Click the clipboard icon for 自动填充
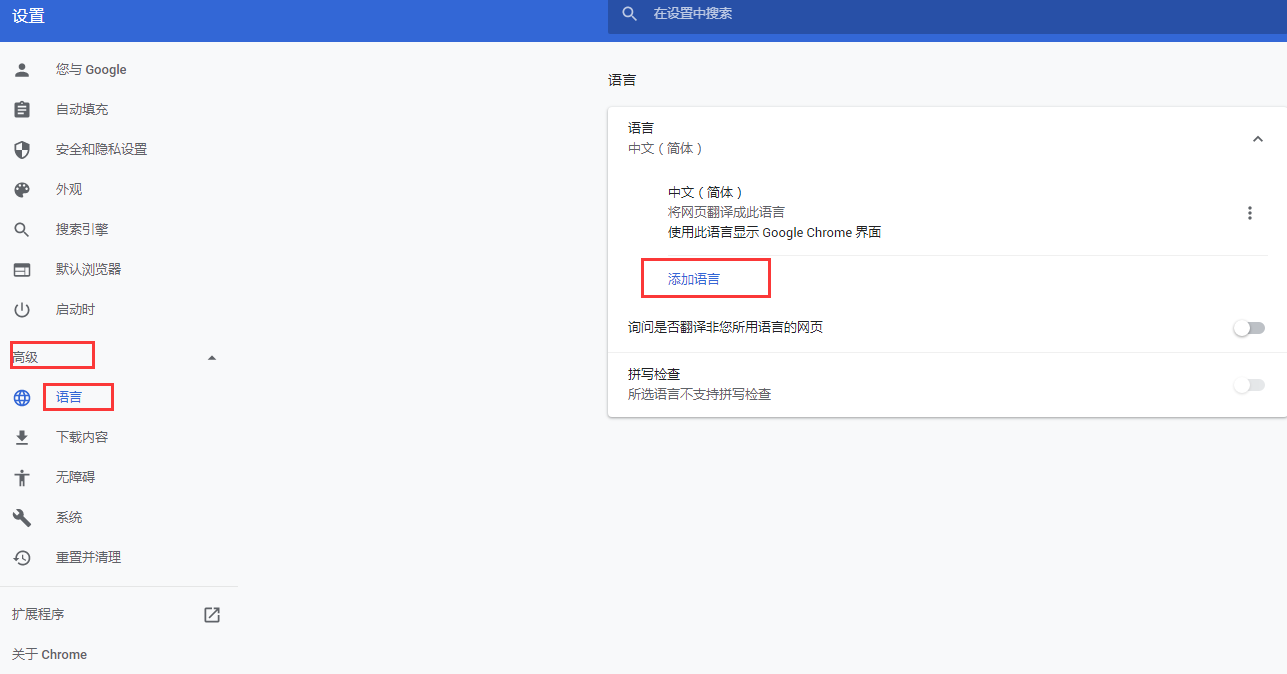Screen dimensions: 1287x674 pos(22,110)
